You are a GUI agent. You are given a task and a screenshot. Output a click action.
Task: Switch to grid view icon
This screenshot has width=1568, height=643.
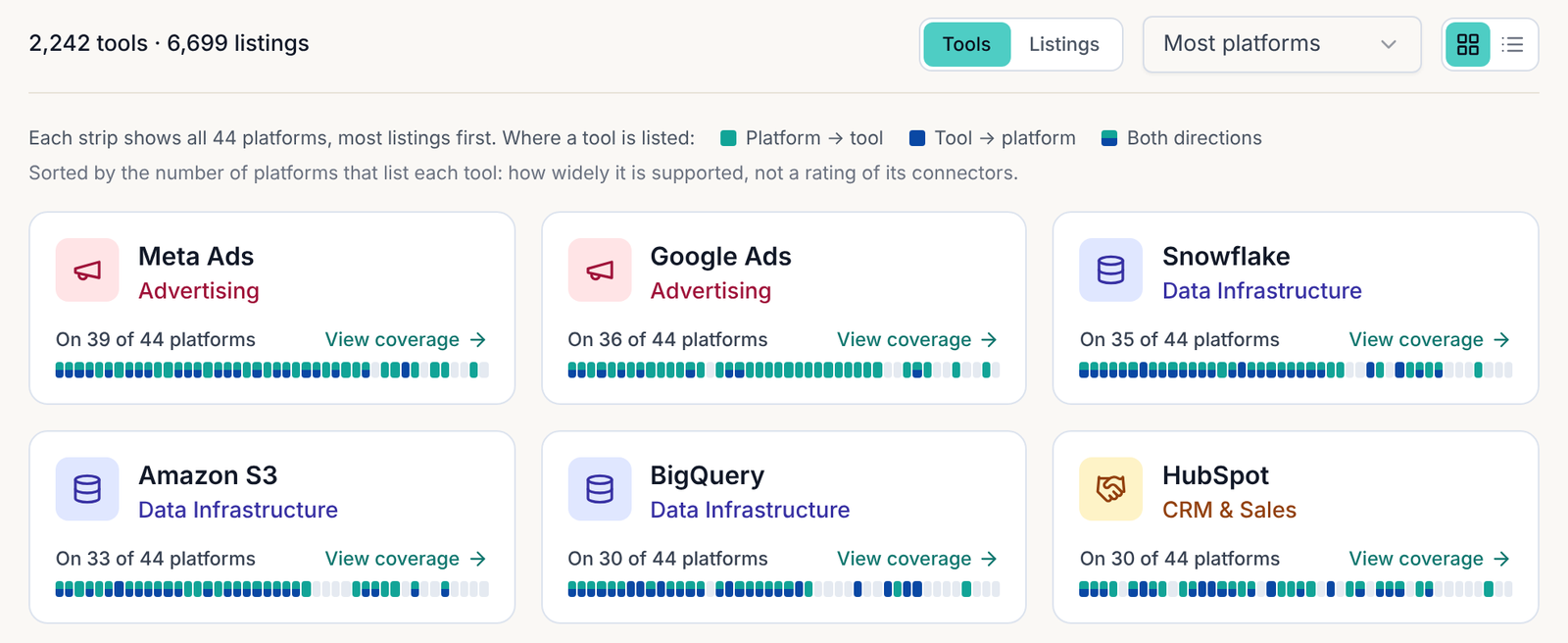[x=1467, y=44]
